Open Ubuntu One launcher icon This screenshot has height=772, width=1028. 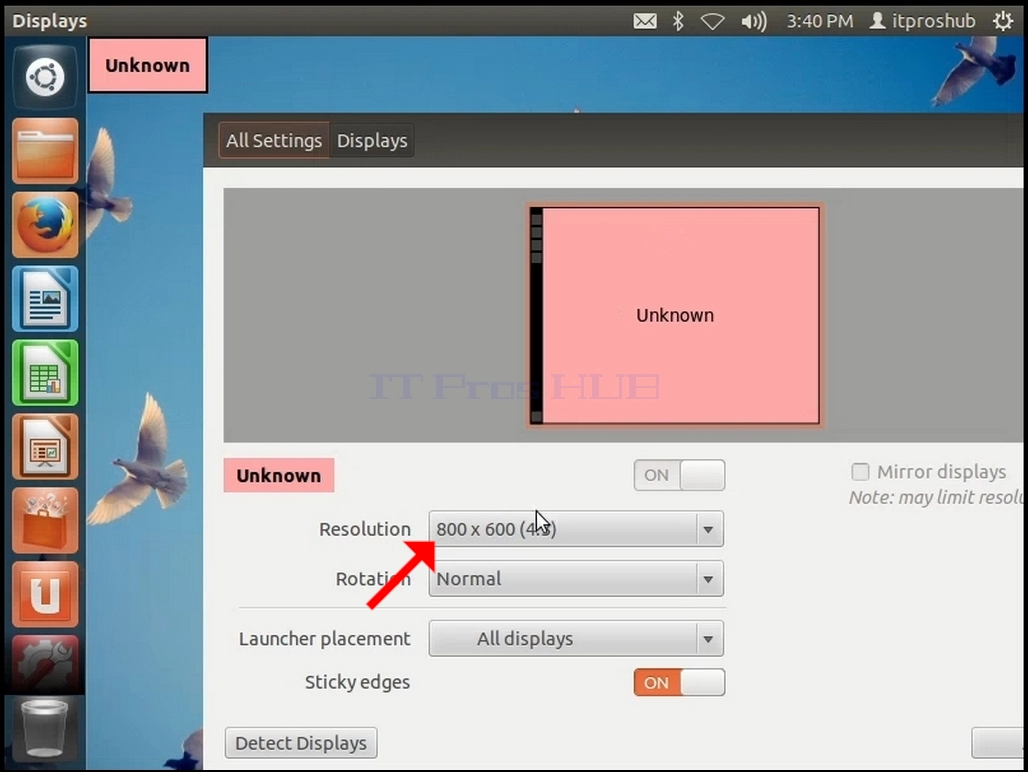point(45,594)
